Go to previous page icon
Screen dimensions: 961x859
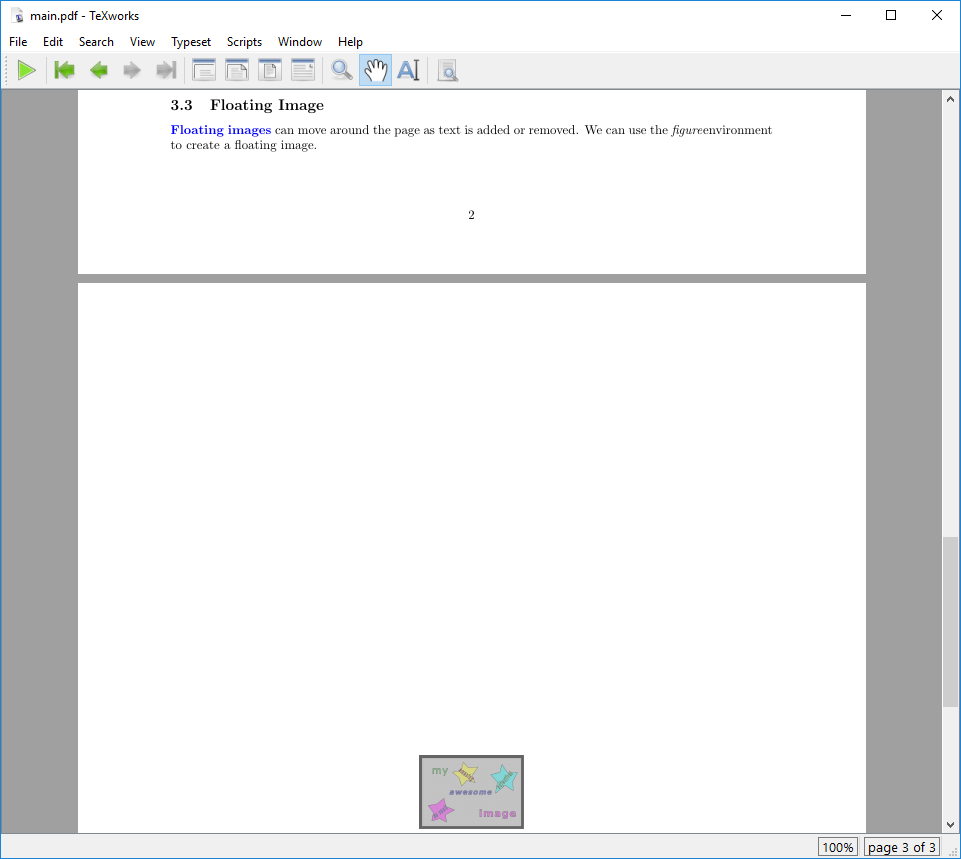click(98, 70)
